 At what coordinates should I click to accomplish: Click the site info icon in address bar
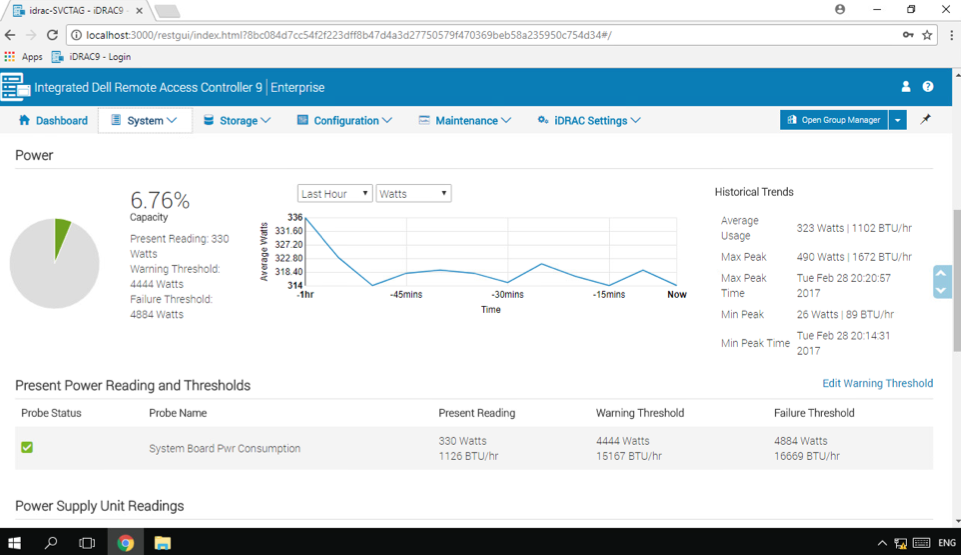(76, 35)
